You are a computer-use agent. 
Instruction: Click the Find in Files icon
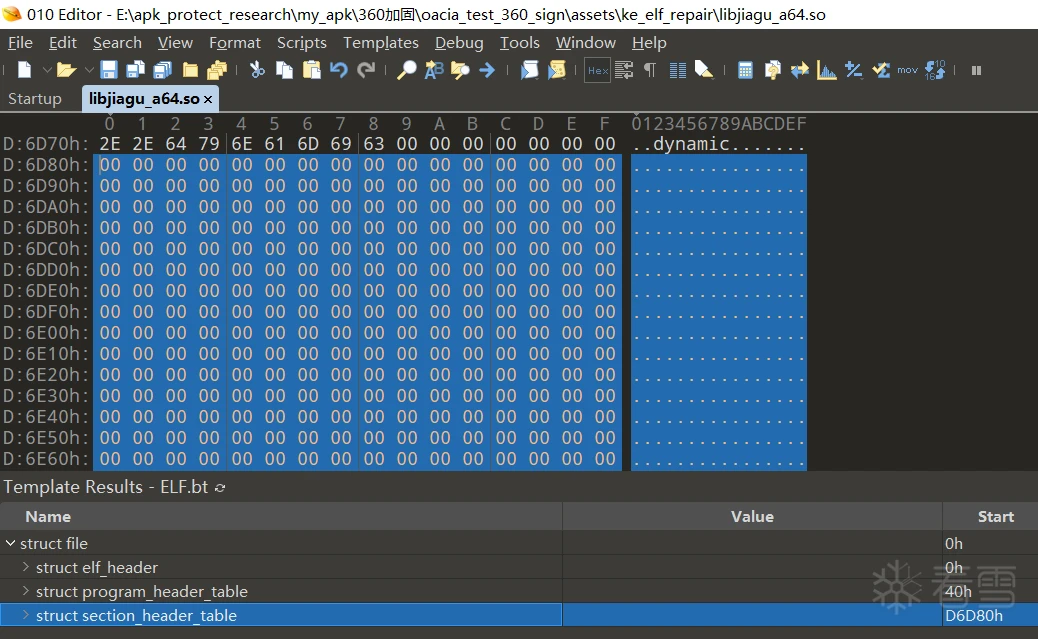(460, 70)
